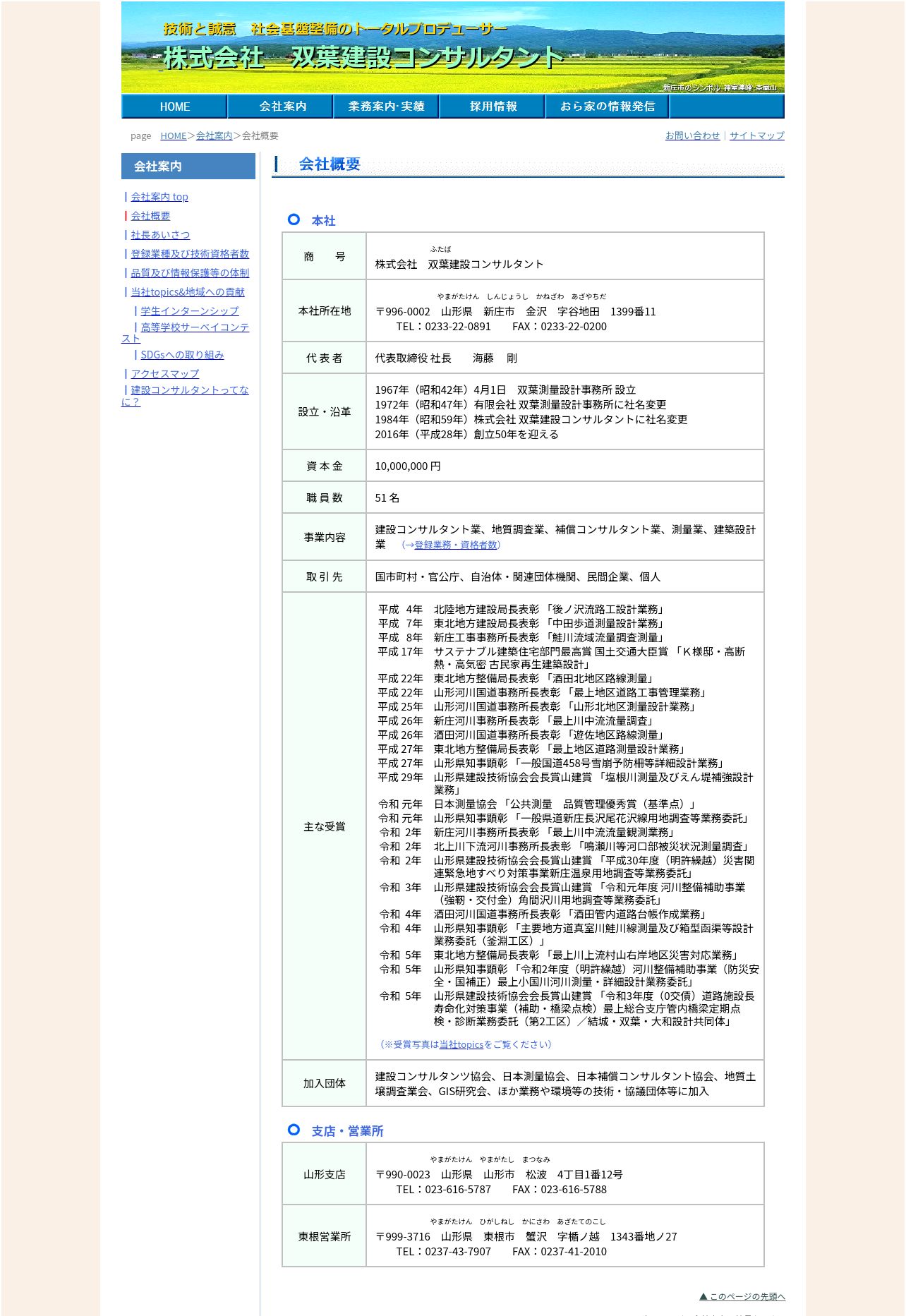This screenshot has height=1316, width=906.
Task: Click the 平成 4年 後ノ沢流路工設計業務 award line
Action: 522,610
